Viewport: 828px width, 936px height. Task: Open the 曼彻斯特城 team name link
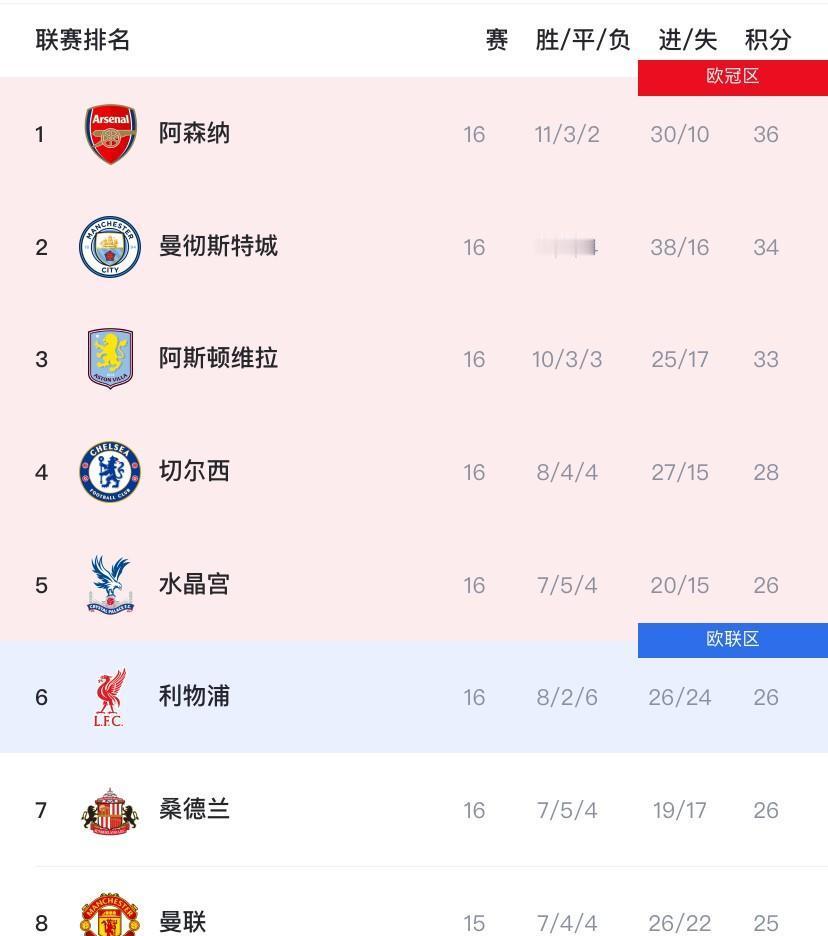pyautogui.click(x=218, y=246)
